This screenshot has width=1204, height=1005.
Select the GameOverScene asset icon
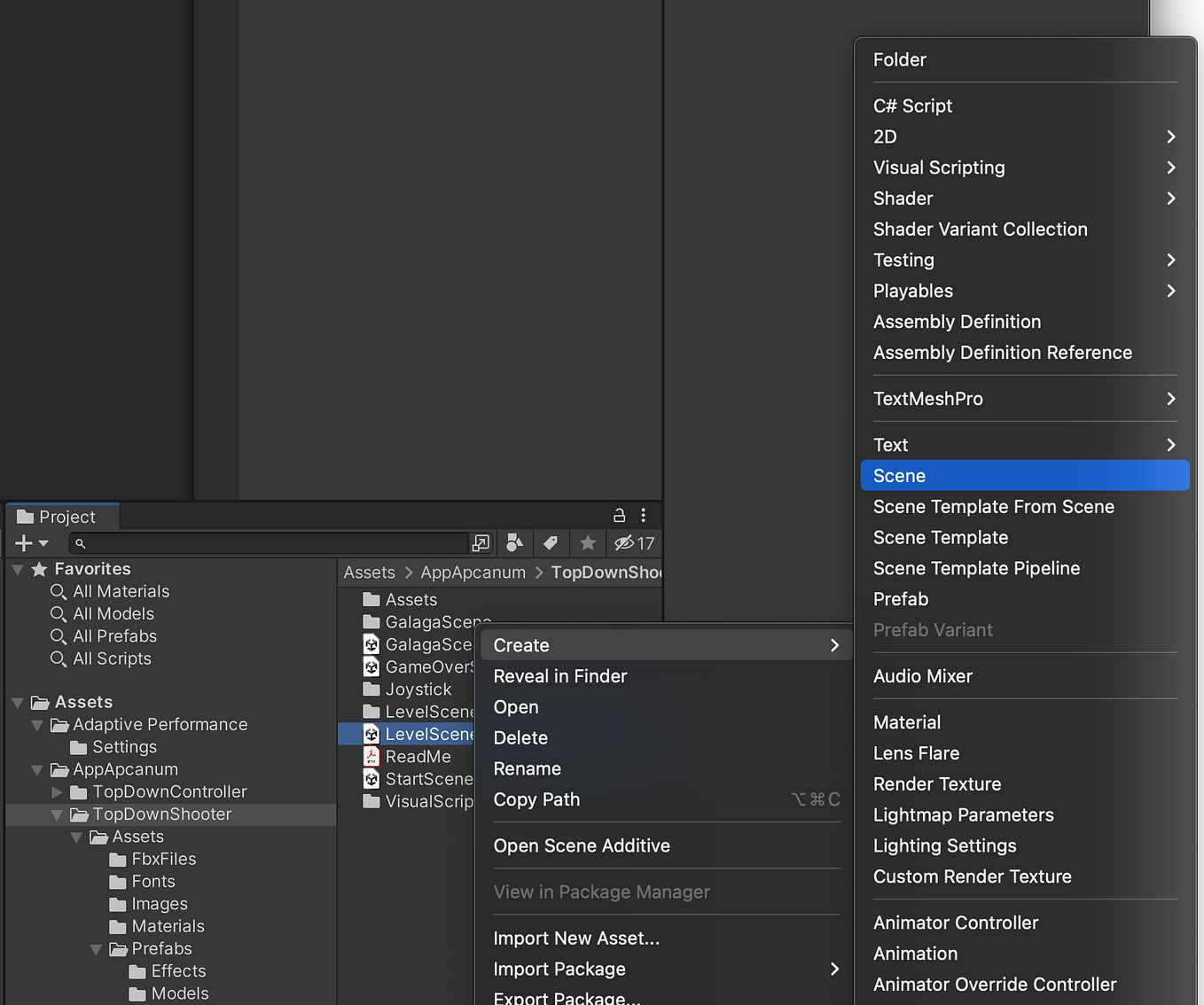(371, 666)
